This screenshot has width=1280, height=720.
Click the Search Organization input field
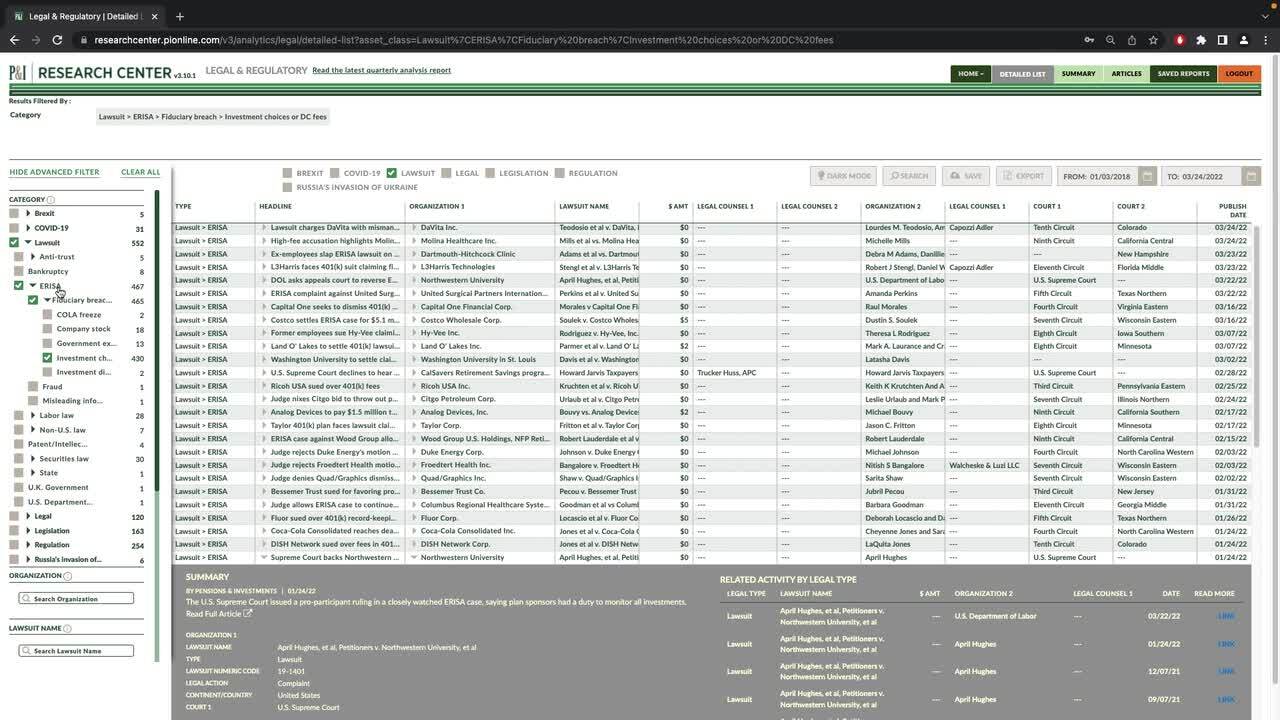[76, 598]
